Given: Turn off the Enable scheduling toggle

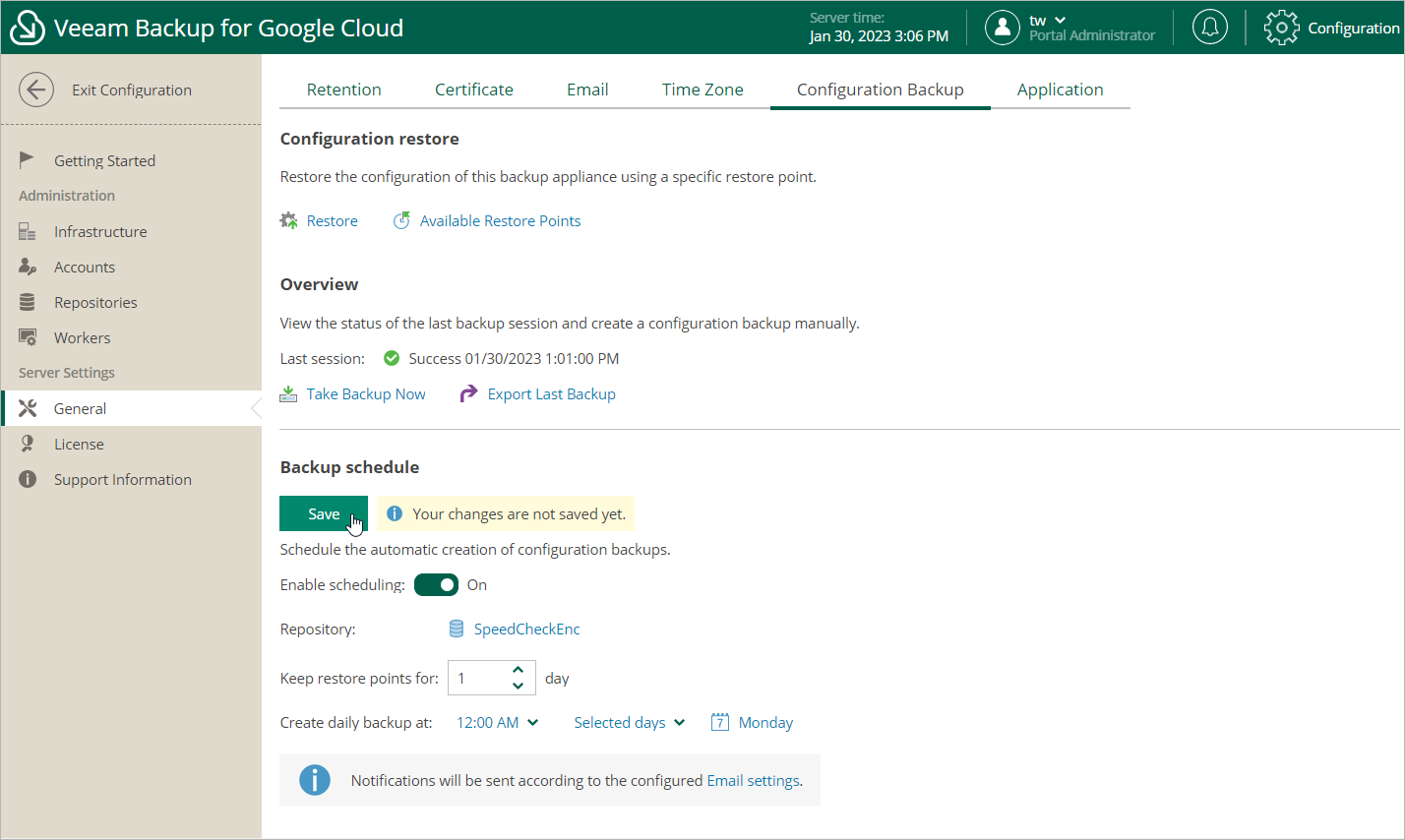Looking at the screenshot, I should click(x=436, y=584).
